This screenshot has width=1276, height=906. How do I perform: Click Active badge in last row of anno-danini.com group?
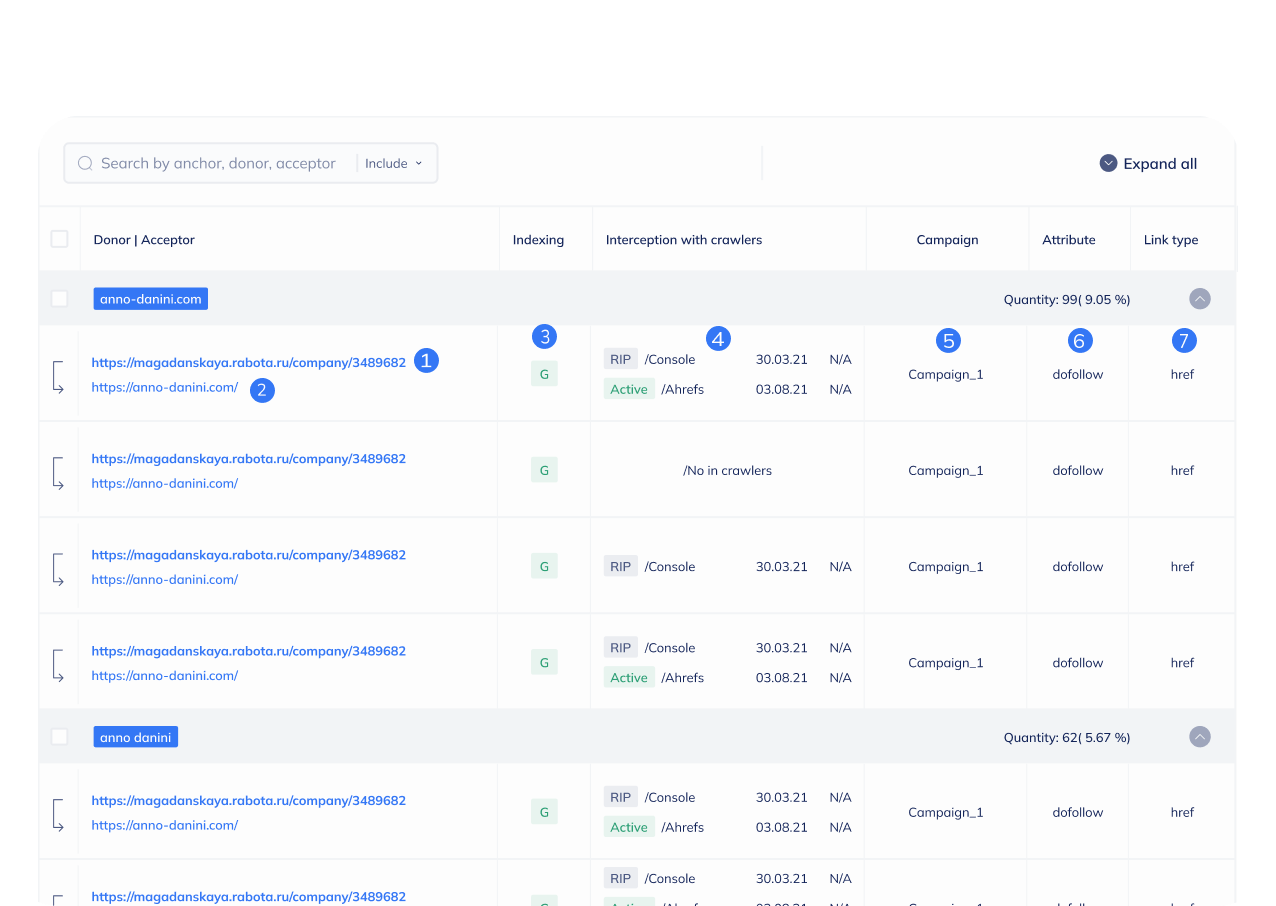(x=629, y=677)
